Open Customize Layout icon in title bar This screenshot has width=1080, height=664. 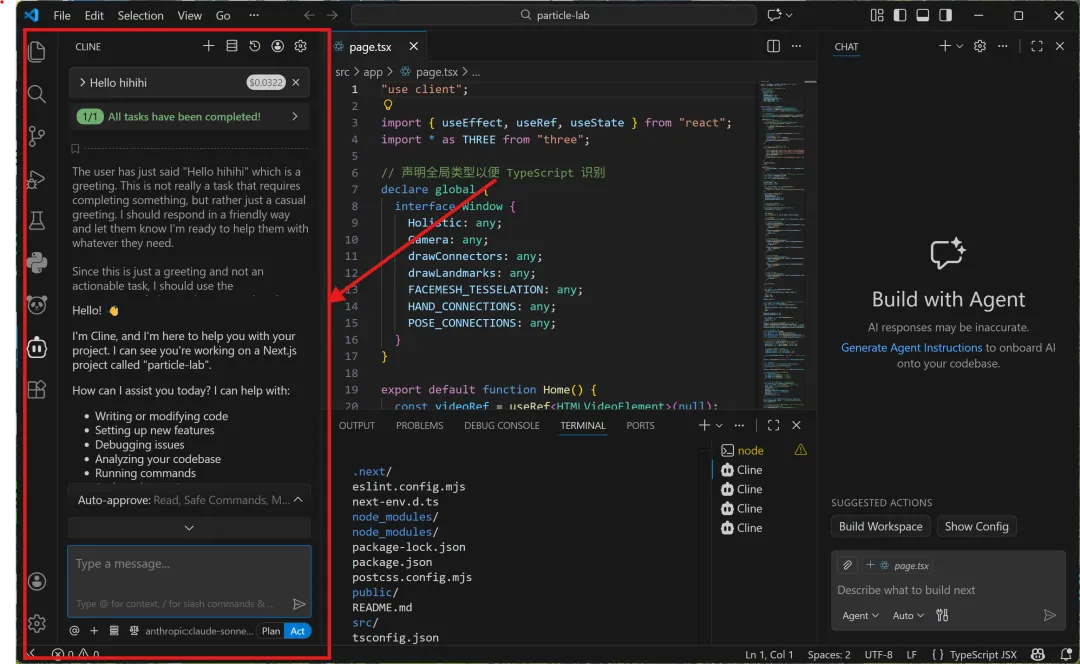click(877, 15)
